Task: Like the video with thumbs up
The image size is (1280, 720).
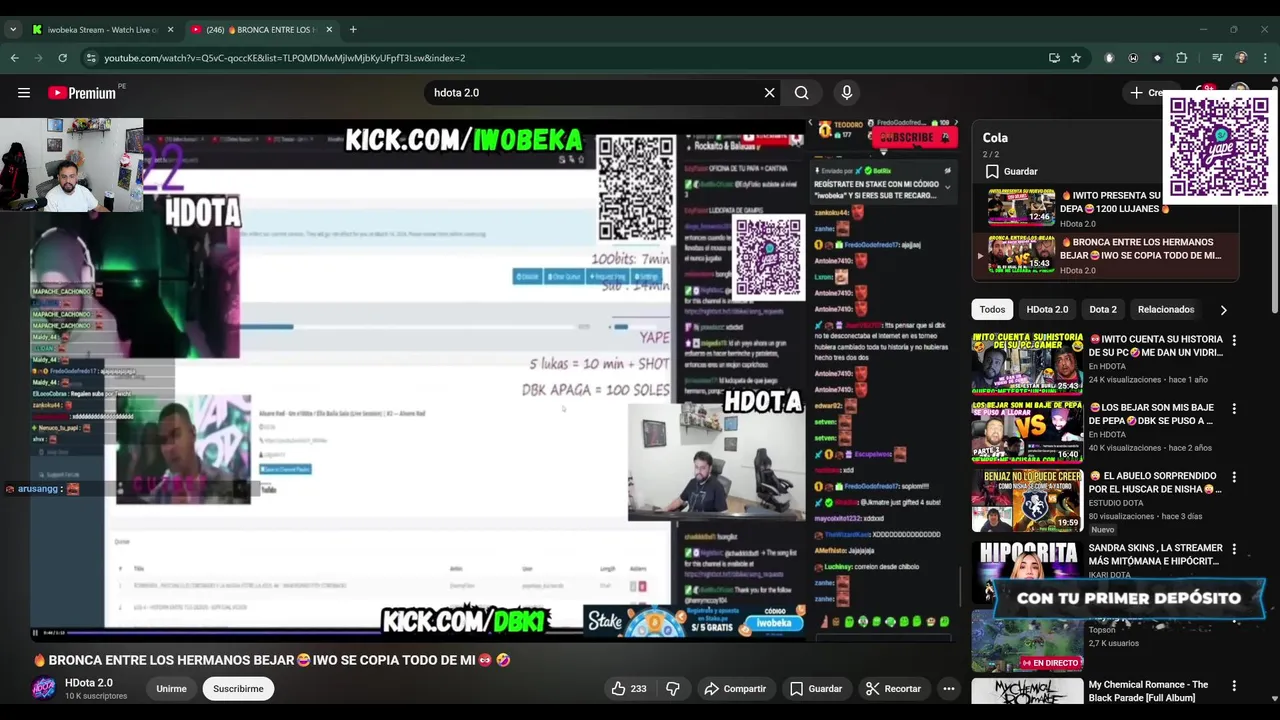Action: click(x=629, y=688)
